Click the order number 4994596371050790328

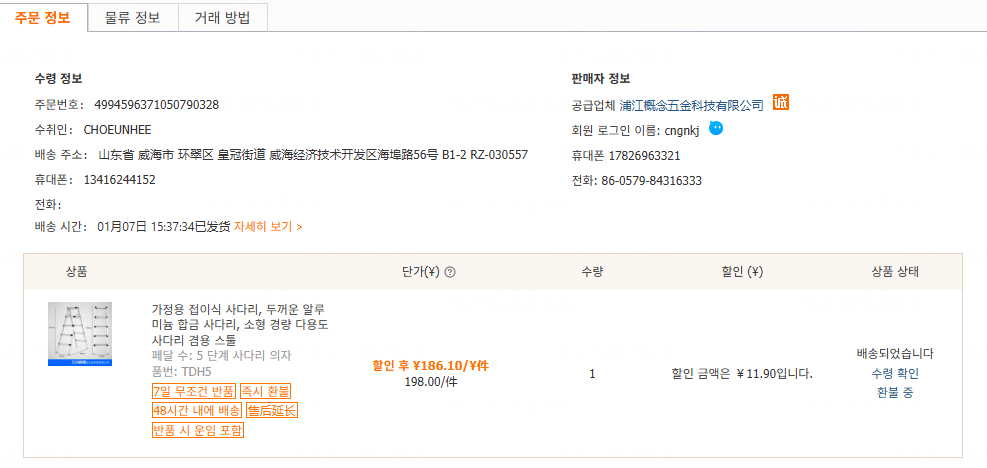click(x=156, y=105)
